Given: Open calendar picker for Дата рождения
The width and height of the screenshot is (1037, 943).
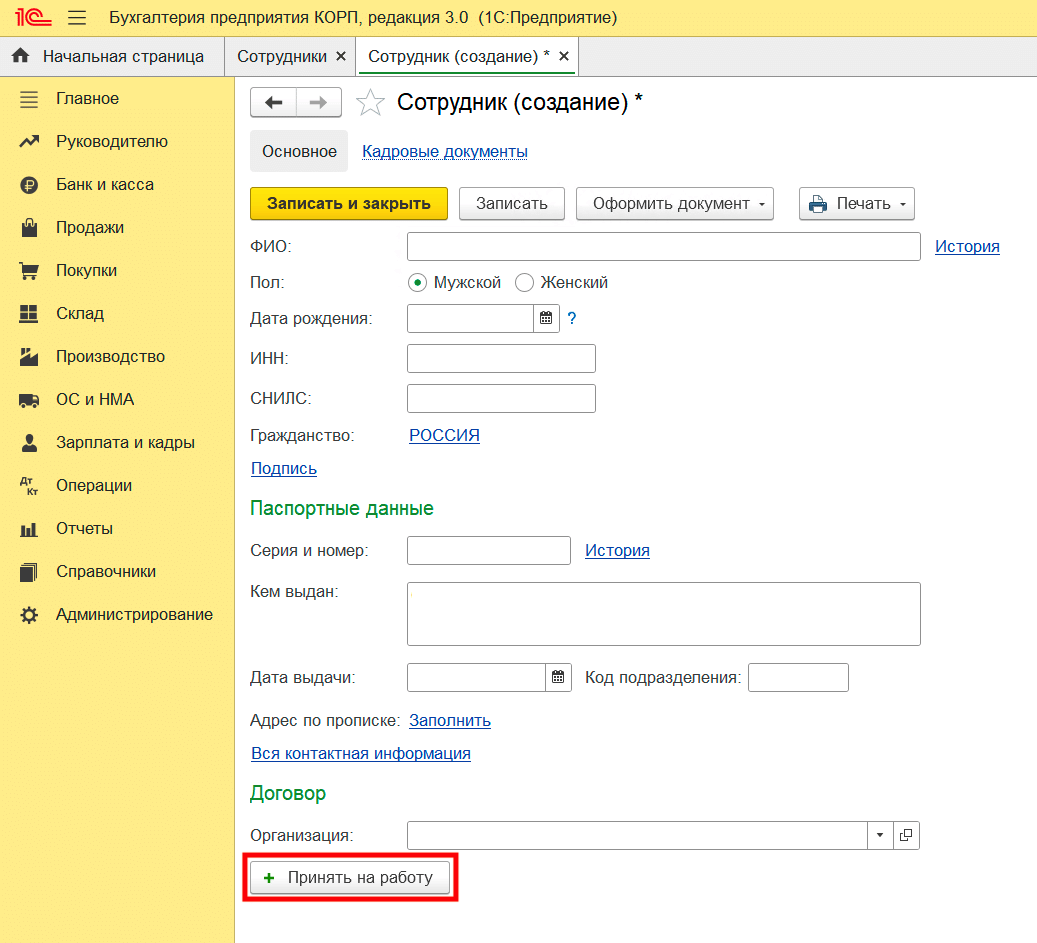Looking at the screenshot, I should click(546, 319).
